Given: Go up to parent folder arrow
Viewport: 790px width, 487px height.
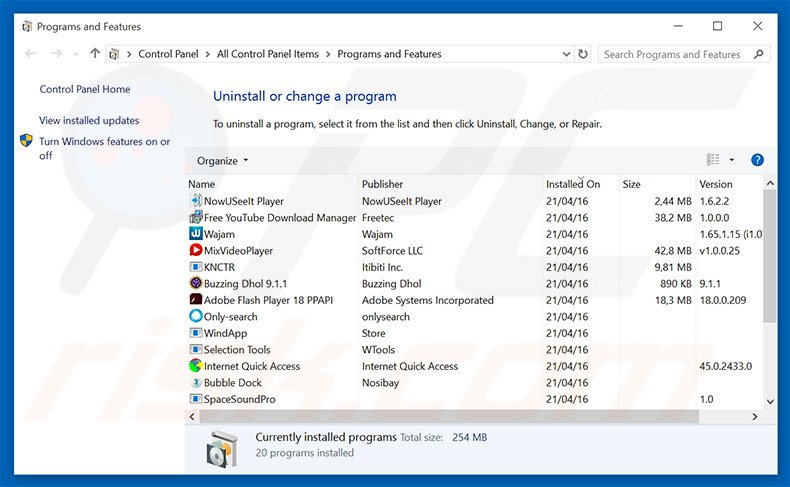Looking at the screenshot, I should 95,53.
